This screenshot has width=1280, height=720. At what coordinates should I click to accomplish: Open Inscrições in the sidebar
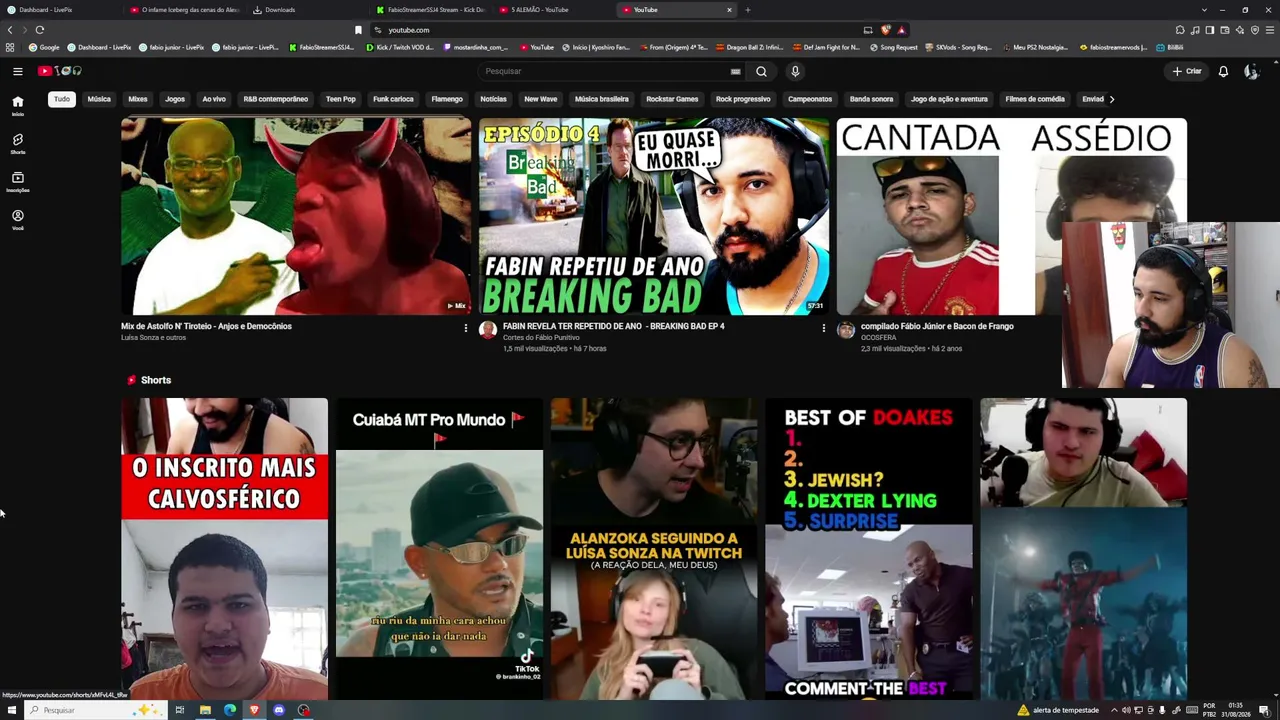click(17, 181)
